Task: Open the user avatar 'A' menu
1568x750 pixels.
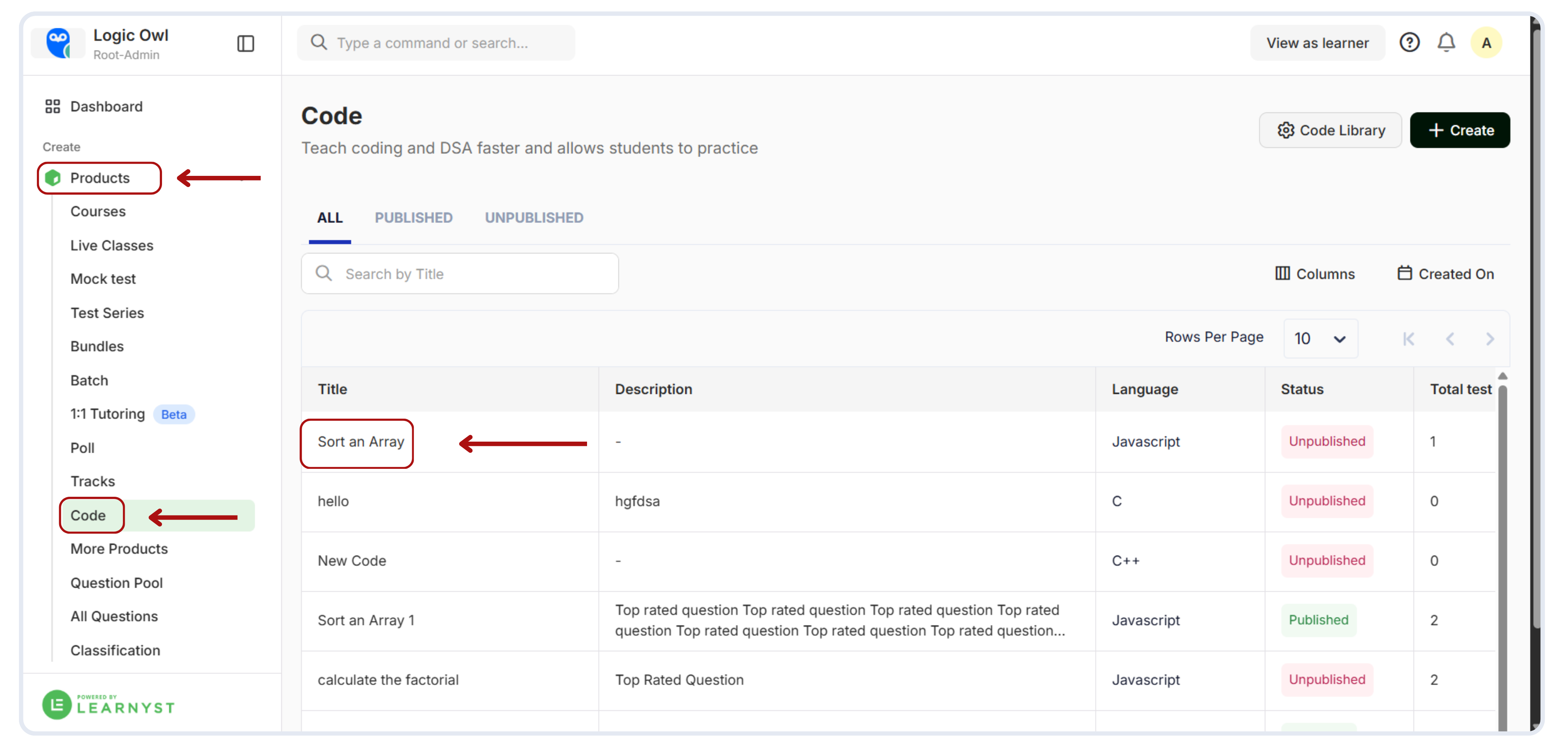Action: click(1486, 43)
